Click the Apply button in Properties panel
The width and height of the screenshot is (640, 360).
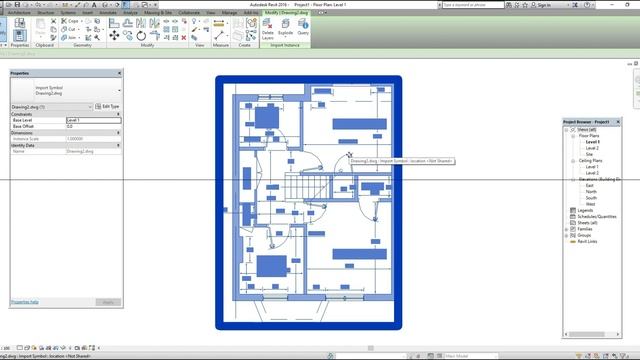point(108,302)
